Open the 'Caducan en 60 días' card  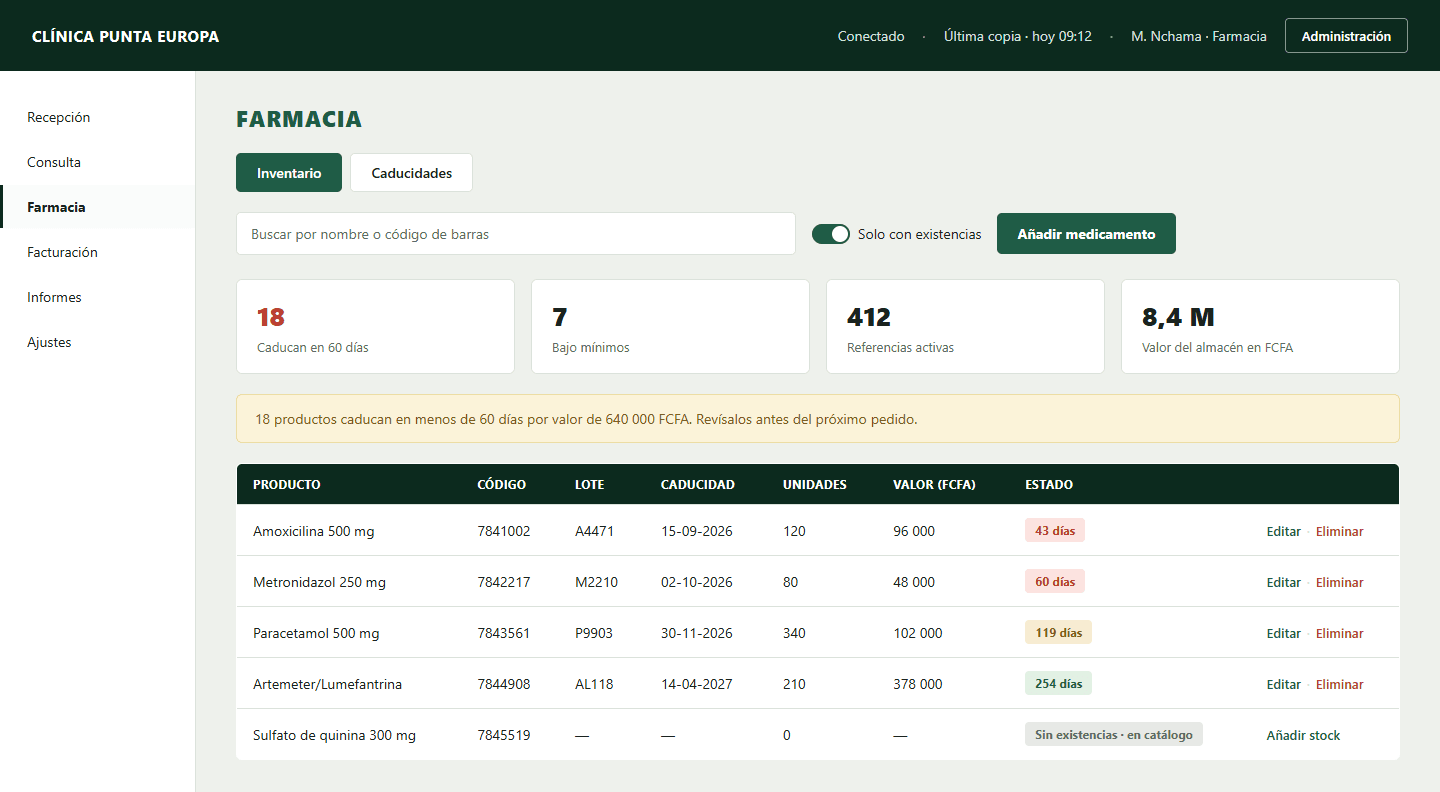point(375,326)
